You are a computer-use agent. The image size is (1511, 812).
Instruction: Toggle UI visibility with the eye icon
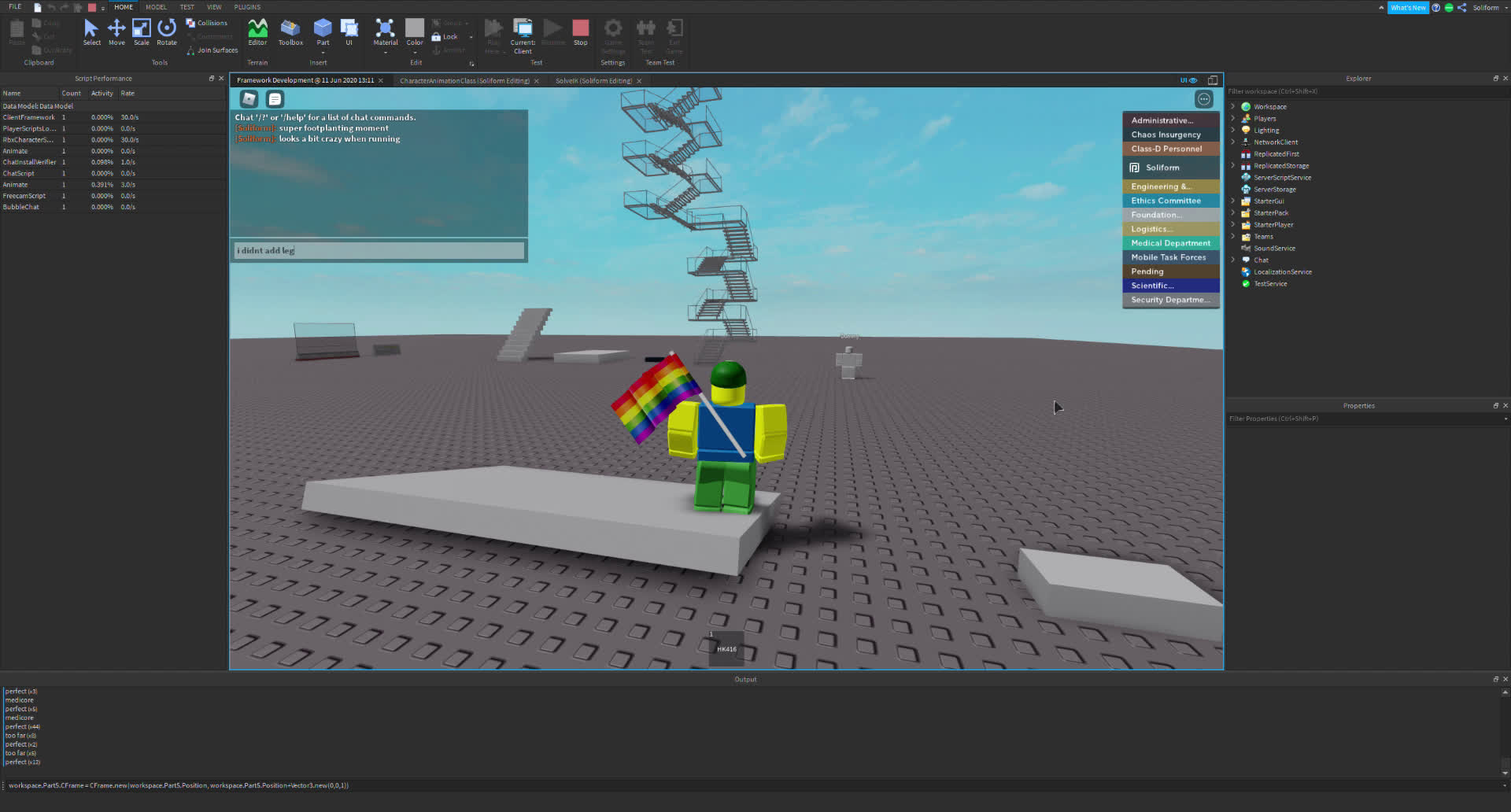1192,79
